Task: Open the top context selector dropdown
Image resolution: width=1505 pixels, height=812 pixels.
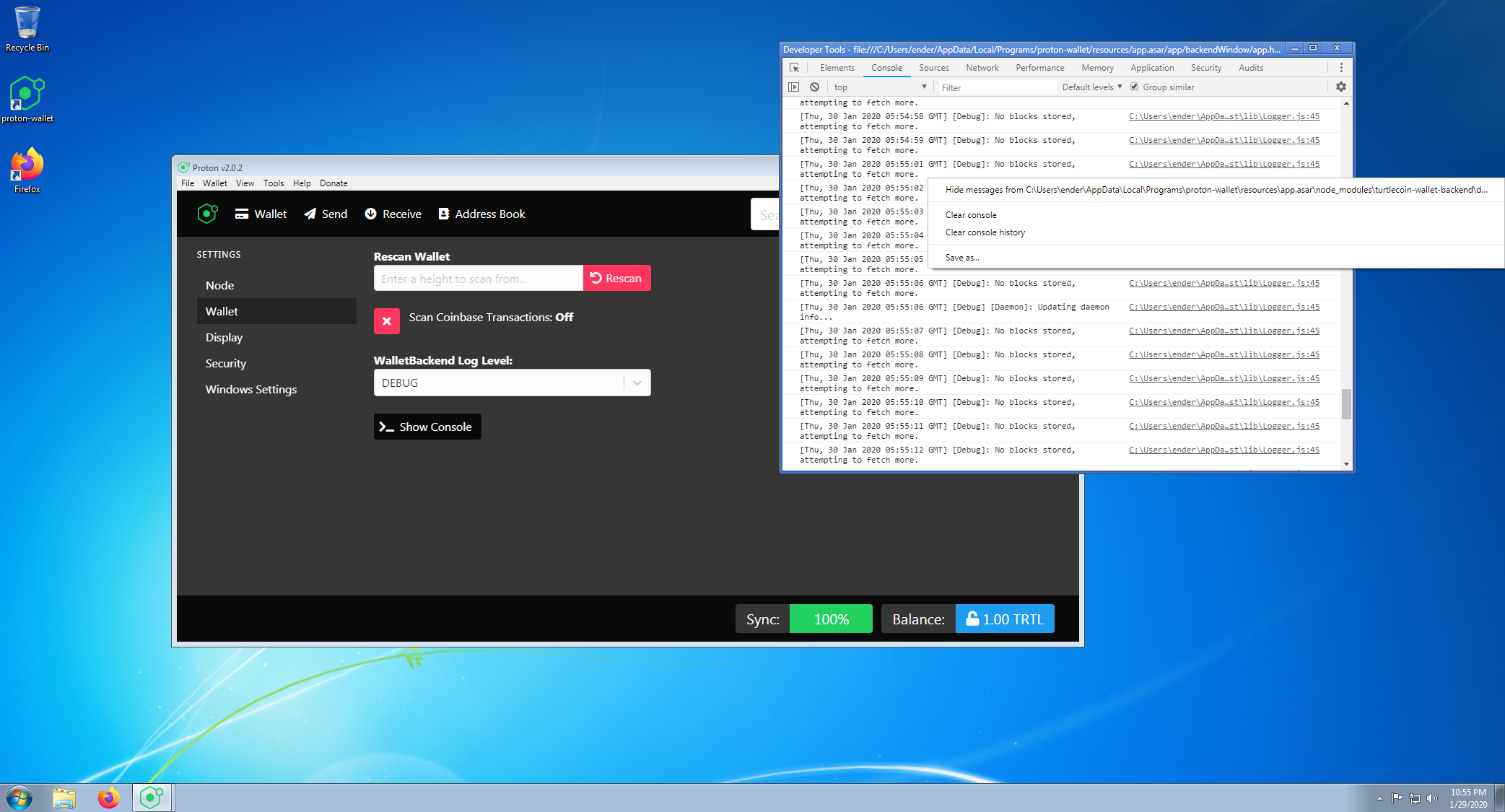Action: 879,87
